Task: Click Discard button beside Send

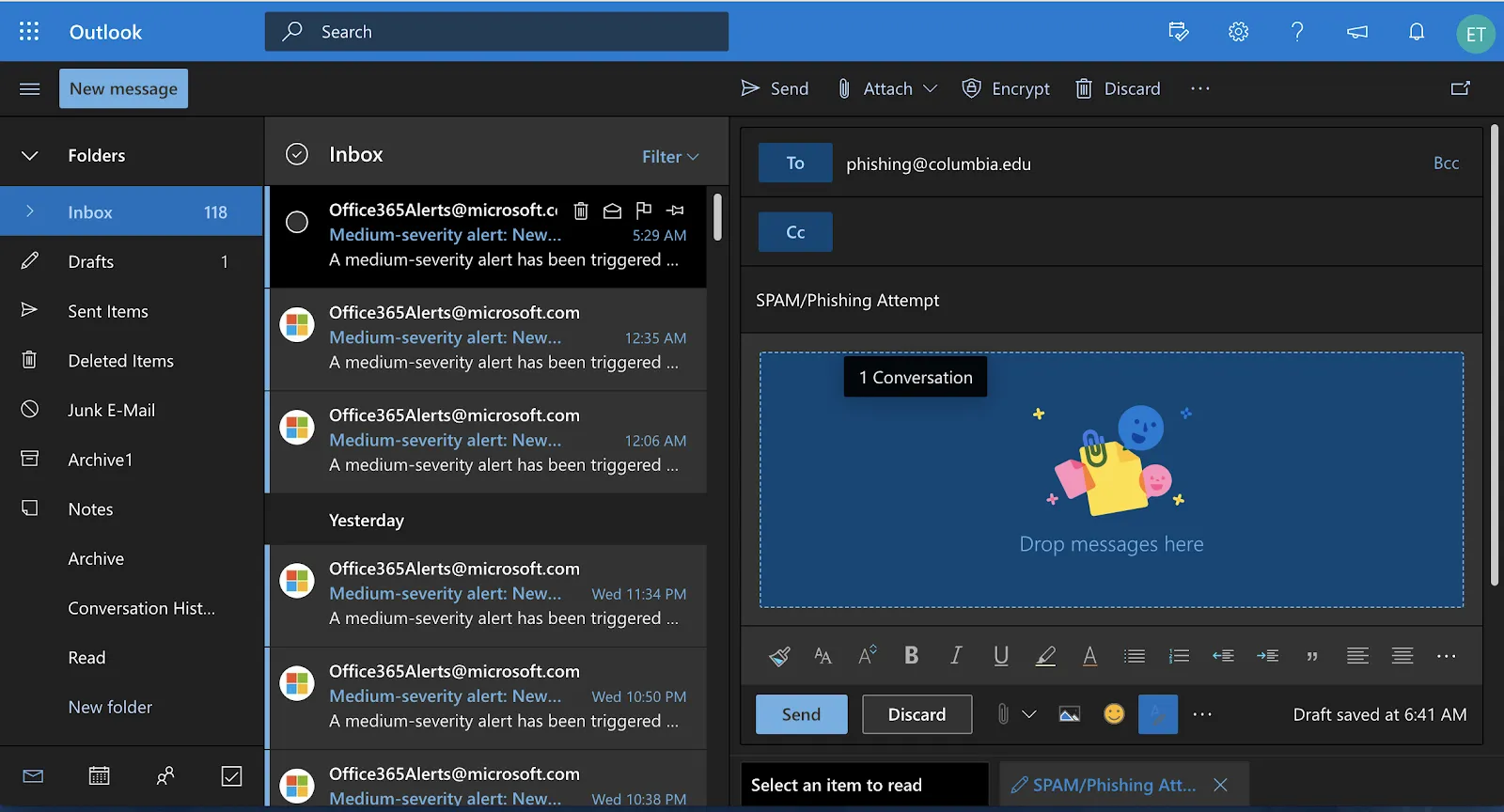Action: (916, 714)
